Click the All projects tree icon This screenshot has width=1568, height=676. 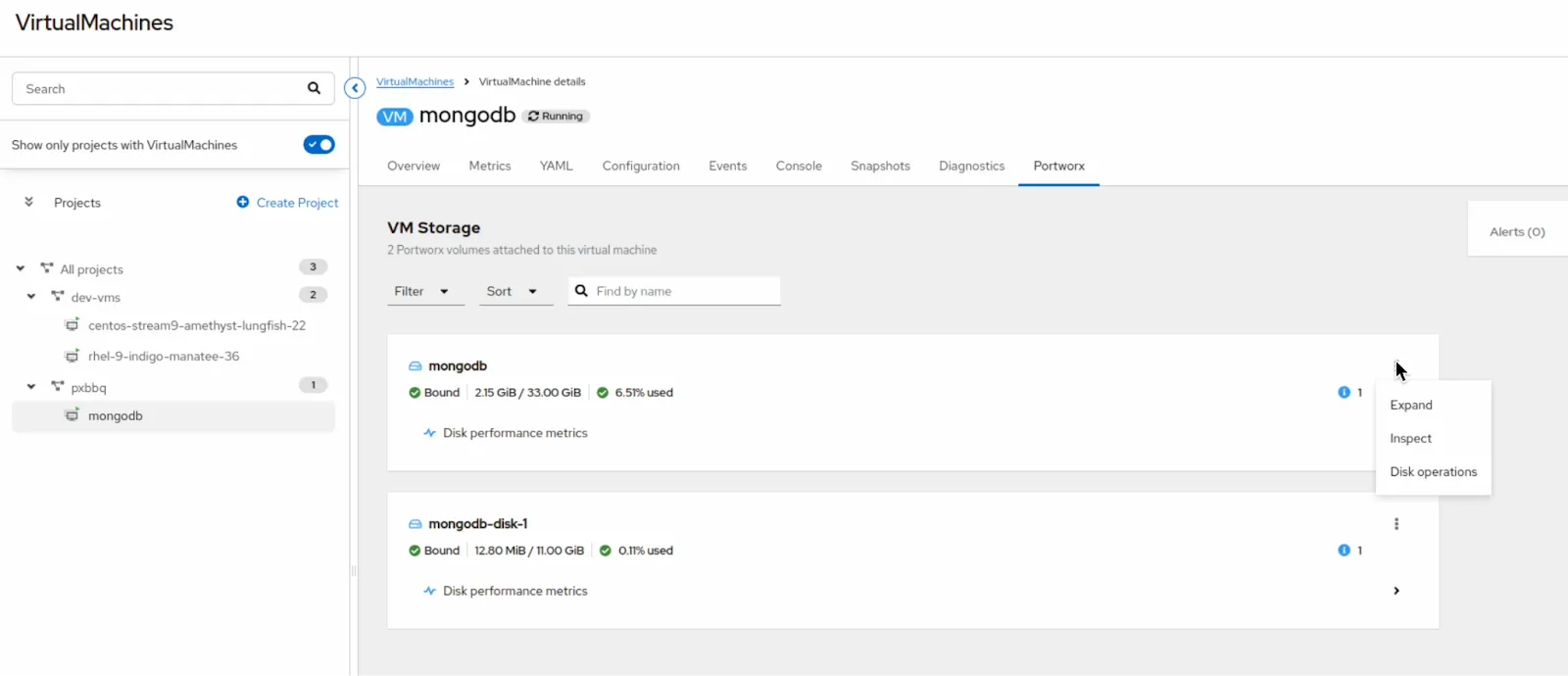(x=46, y=267)
